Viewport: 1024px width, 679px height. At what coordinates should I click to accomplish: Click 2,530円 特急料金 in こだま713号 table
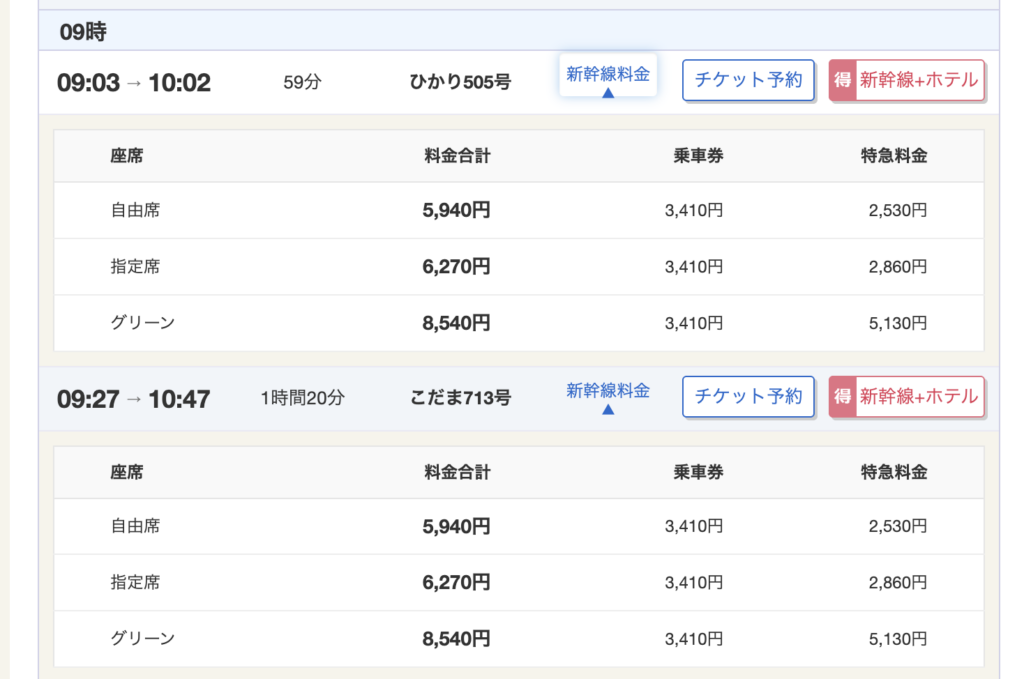coord(898,526)
